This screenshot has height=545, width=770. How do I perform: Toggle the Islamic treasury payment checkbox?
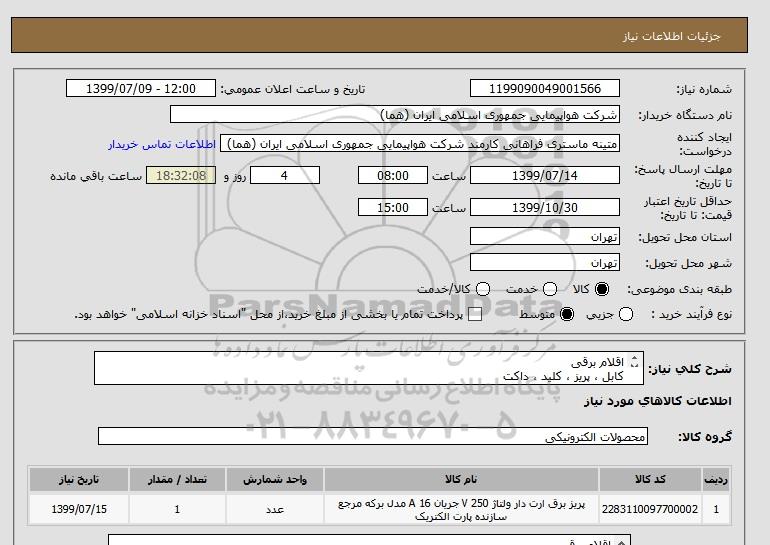pos(475,315)
